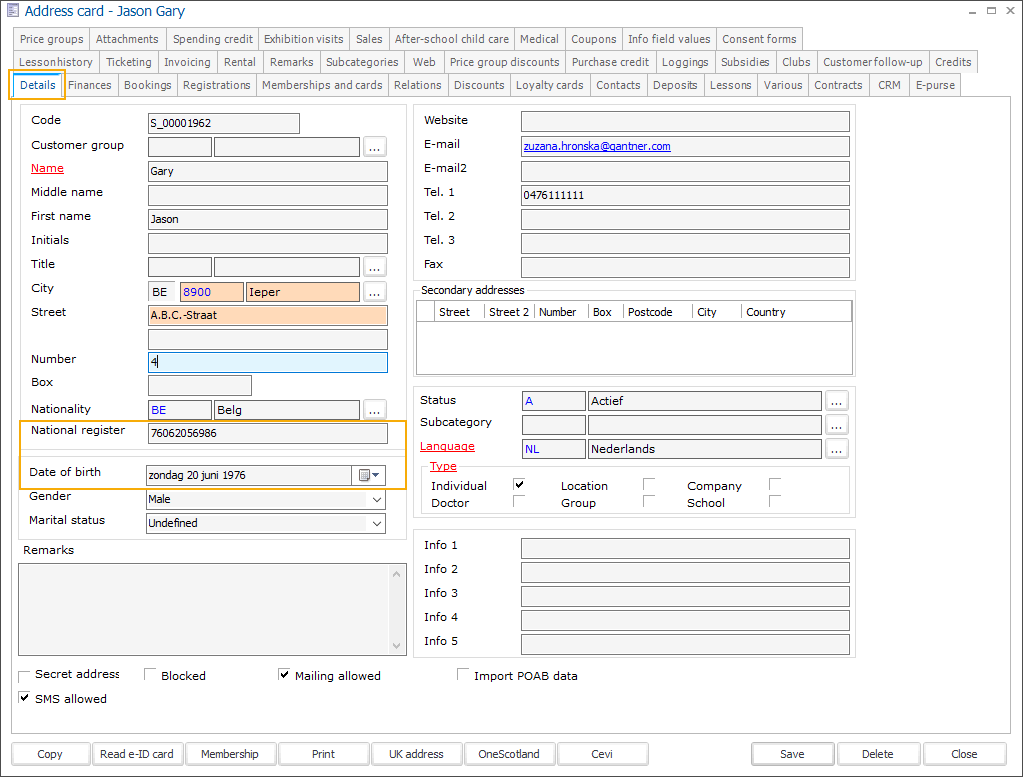
Task: Enable the Secret address checkbox
Action: pyautogui.click(x=25, y=676)
